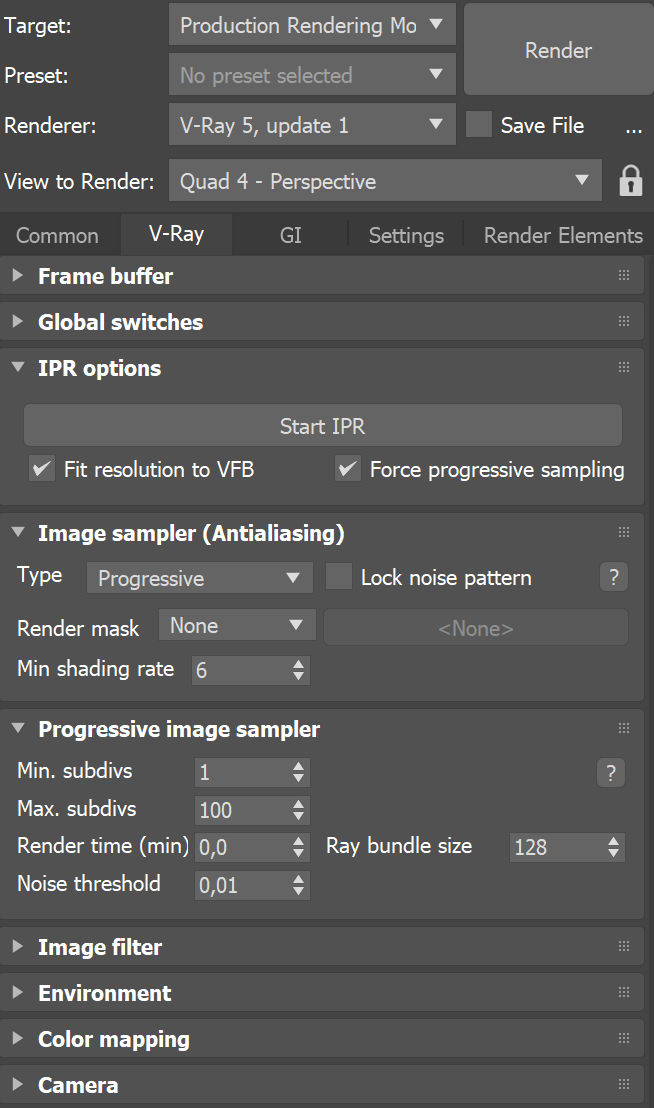Click the grip icon on Camera rollout

click(624, 1085)
